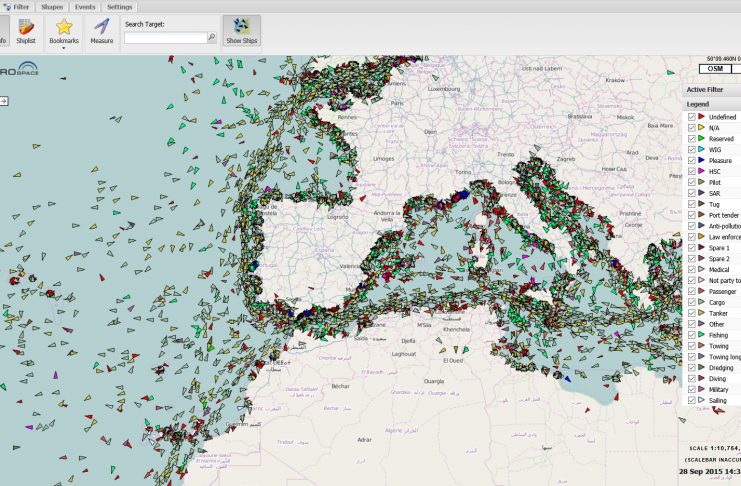Disable the Fishing vessels checkbox
The width and height of the screenshot is (741, 486).
pyautogui.click(x=692, y=335)
